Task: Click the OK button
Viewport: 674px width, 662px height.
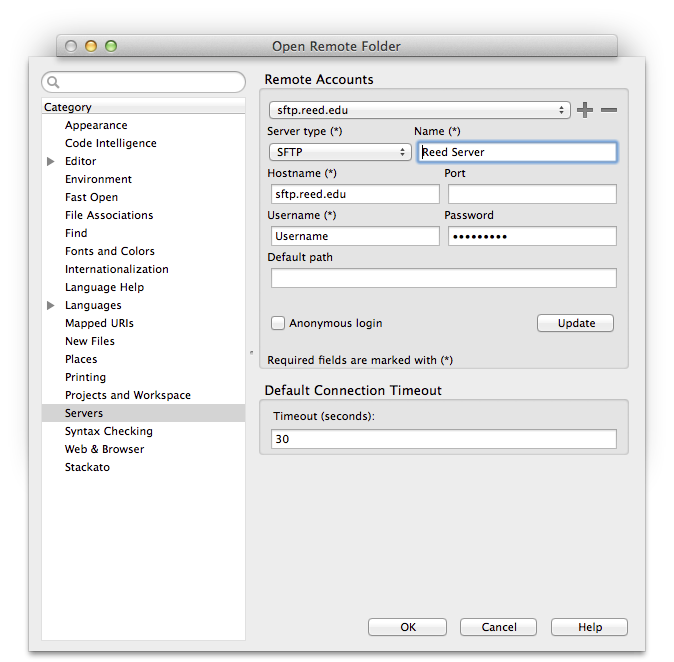Action: (x=407, y=627)
